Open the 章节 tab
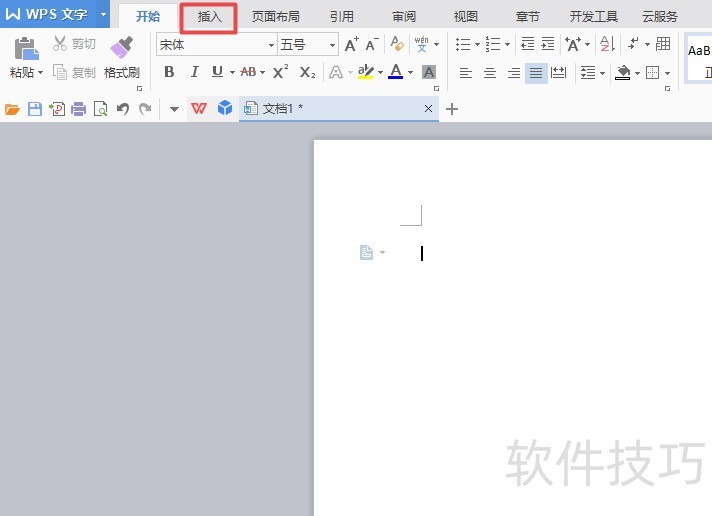The image size is (712, 516). tap(527, 17)
